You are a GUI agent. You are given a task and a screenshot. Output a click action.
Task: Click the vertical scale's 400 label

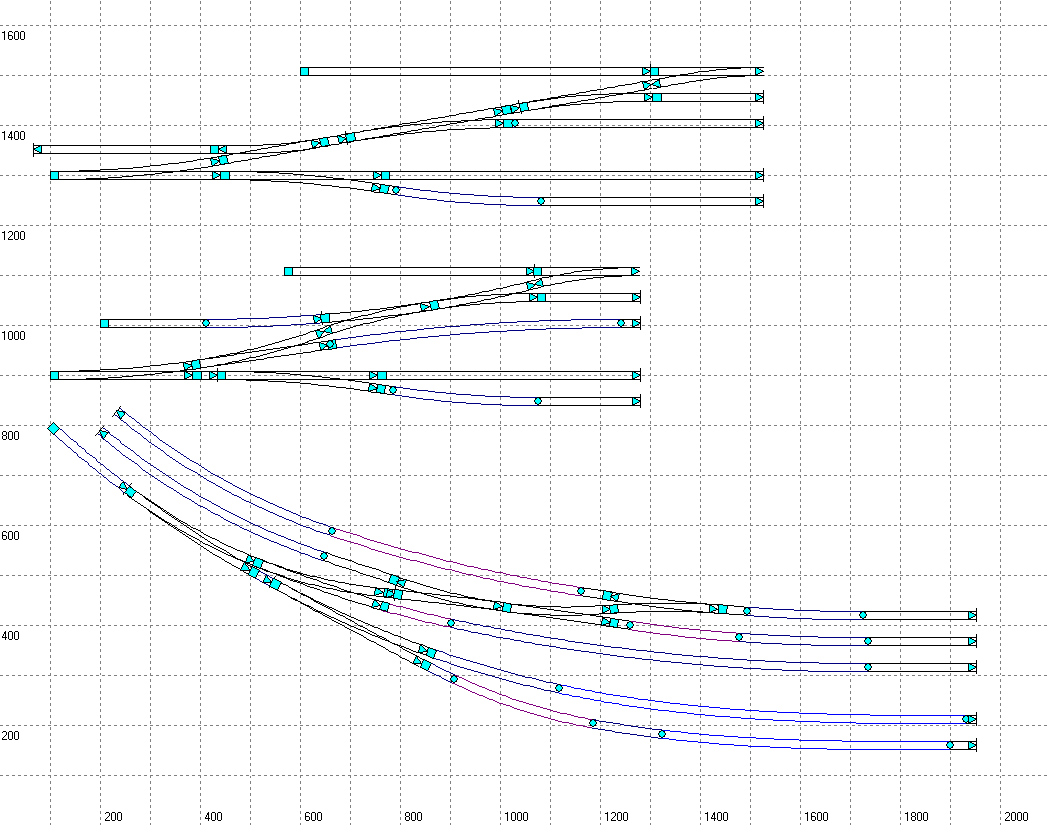pyautogui.click(x=11, y=635)
